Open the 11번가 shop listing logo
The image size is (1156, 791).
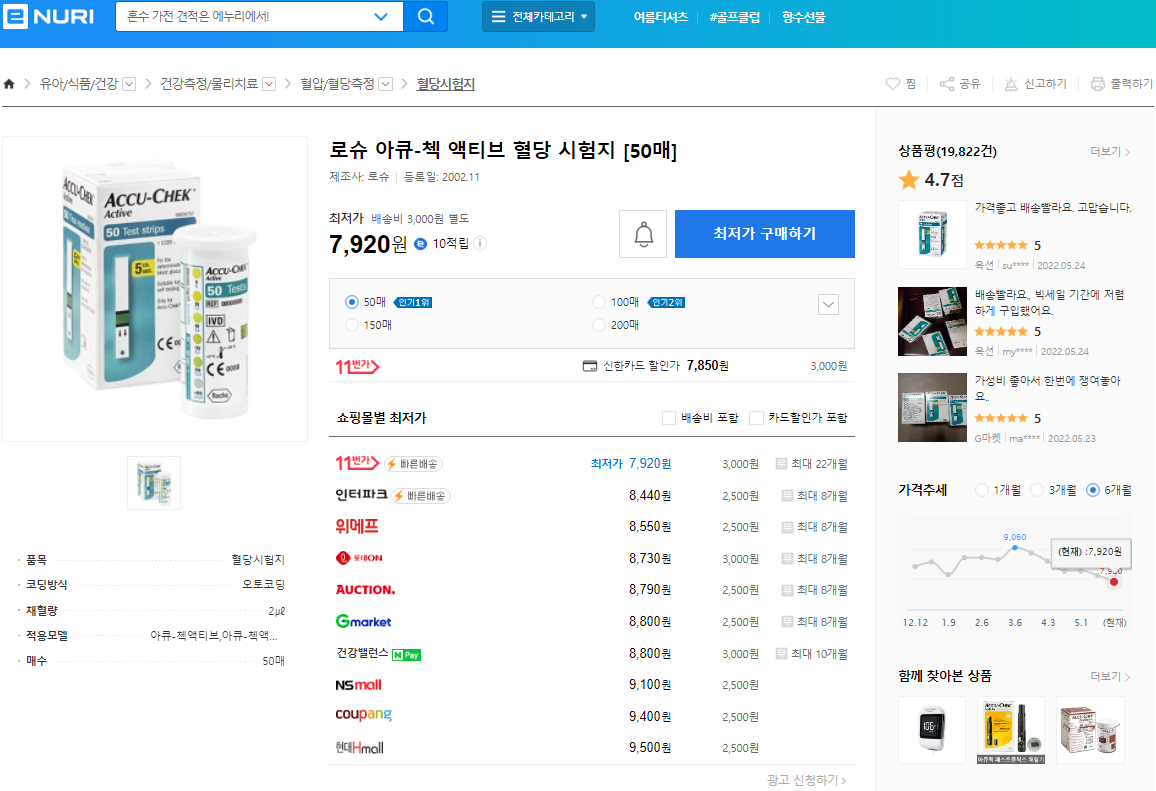[x=358, y=463]
